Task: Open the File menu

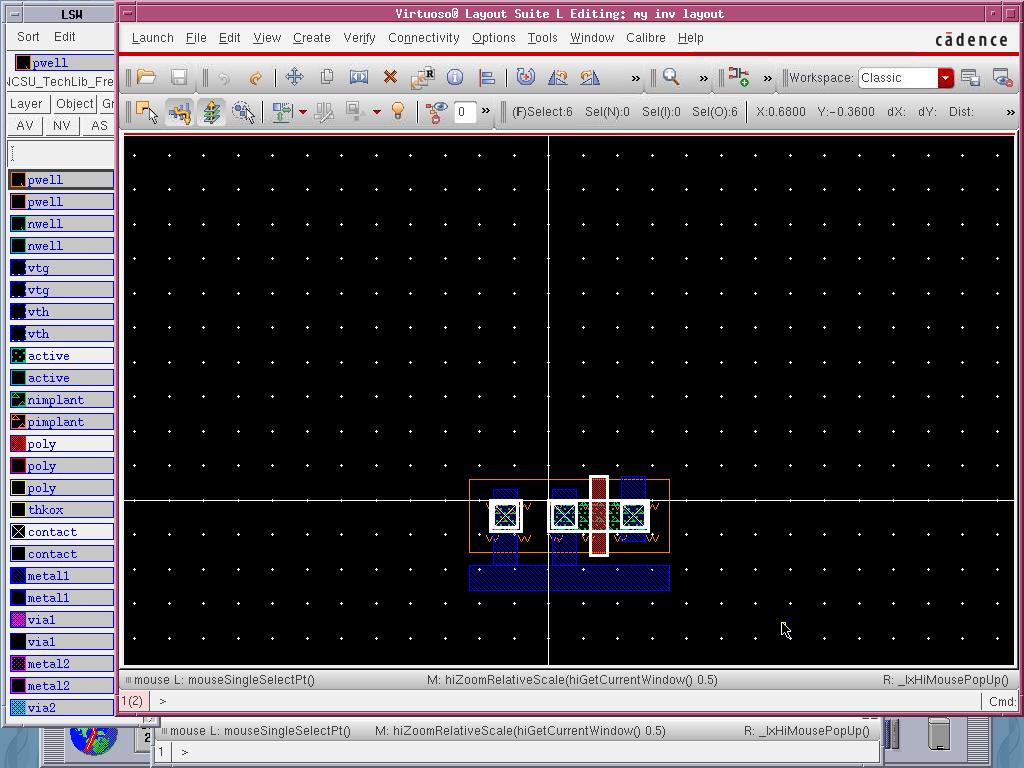Action: click(196, 38)
